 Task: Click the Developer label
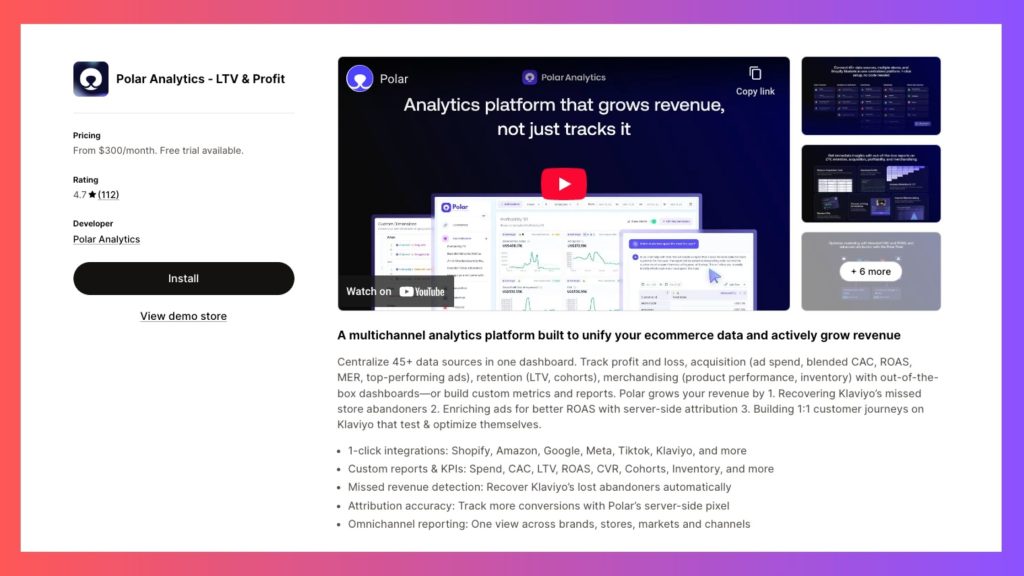tap(93, 223)
